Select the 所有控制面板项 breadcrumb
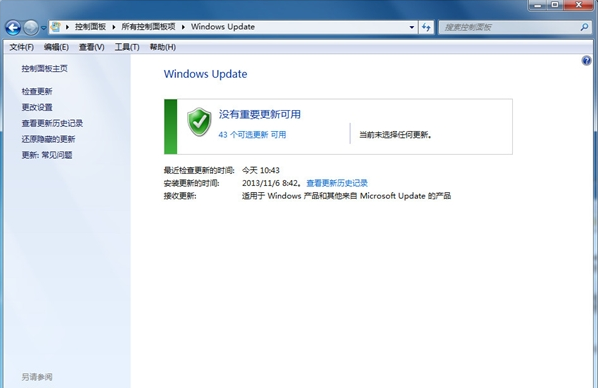Screen dimensions: 599x388 tap(148, 27)
